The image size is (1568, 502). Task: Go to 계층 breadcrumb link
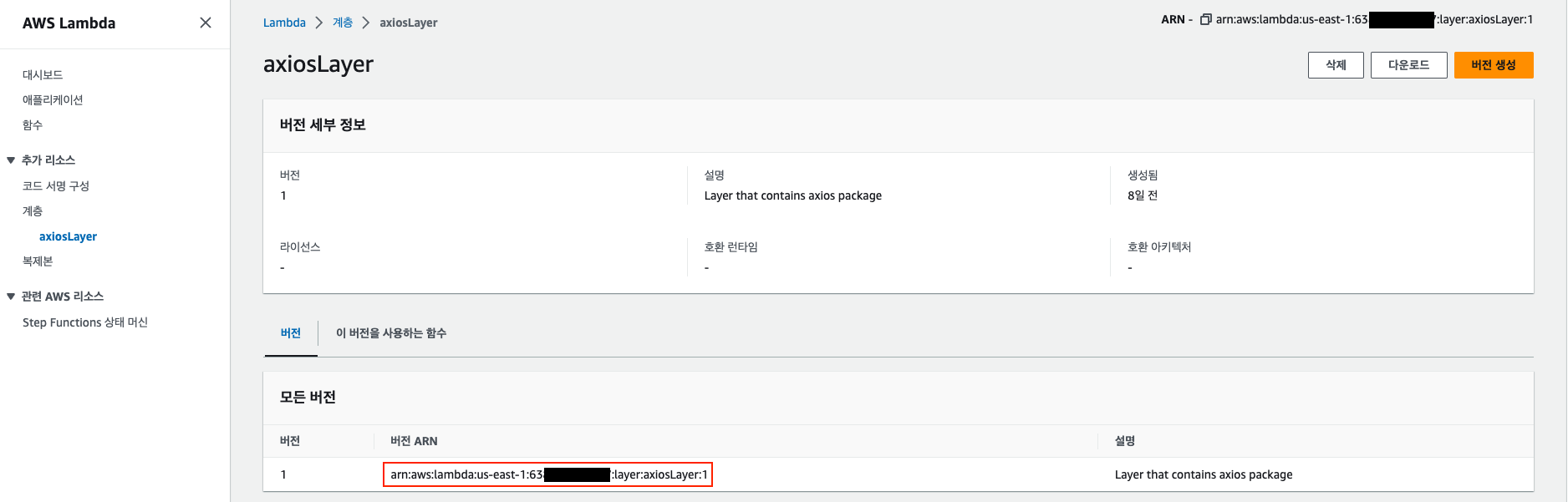coord(343,23)
